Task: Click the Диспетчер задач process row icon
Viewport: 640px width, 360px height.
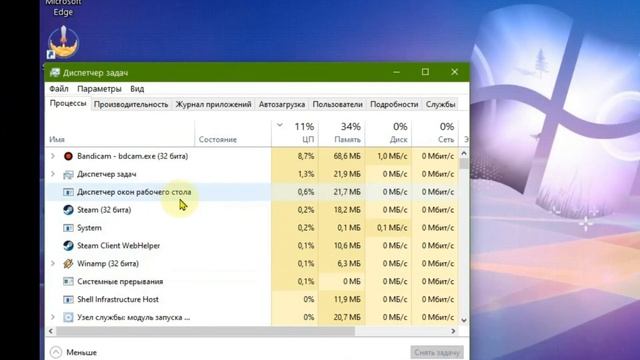Action: (x=68, y=174)
